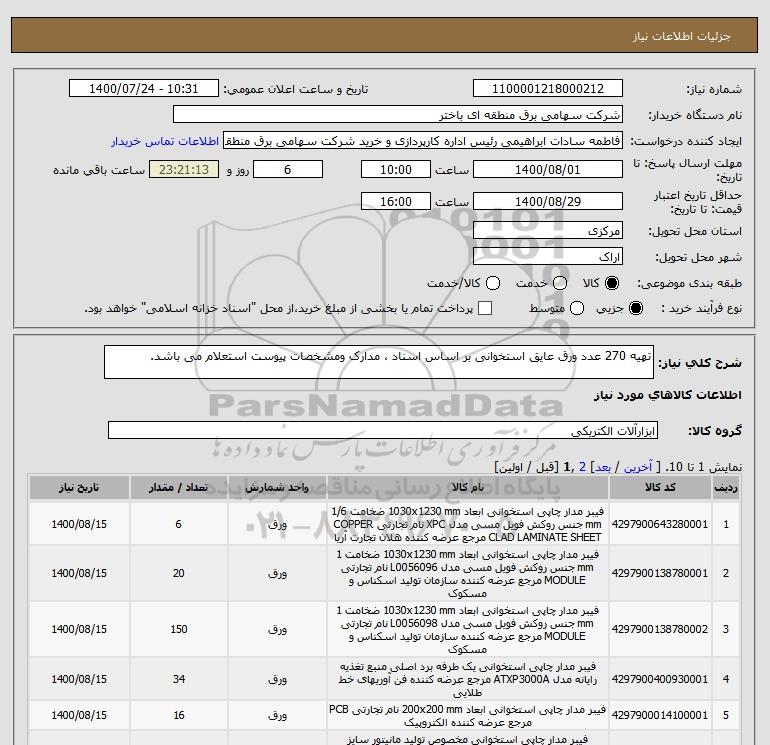Click item code 4297900138780001
770x745 pixels.
click(660, 573)
